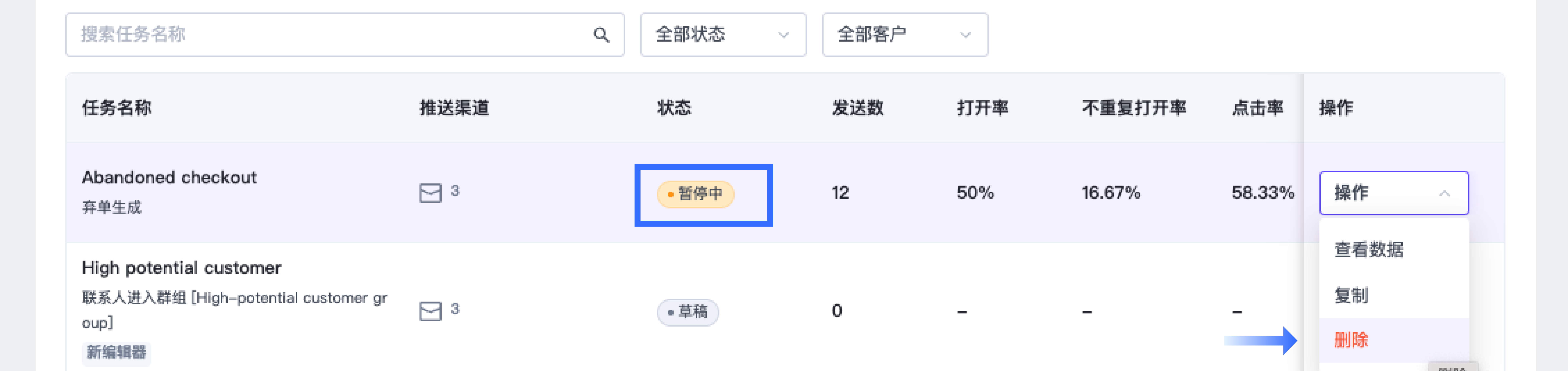This screenshot has height=371, width=1568.
Task: Click the 任务名称 column header
Action: point(117,108)
